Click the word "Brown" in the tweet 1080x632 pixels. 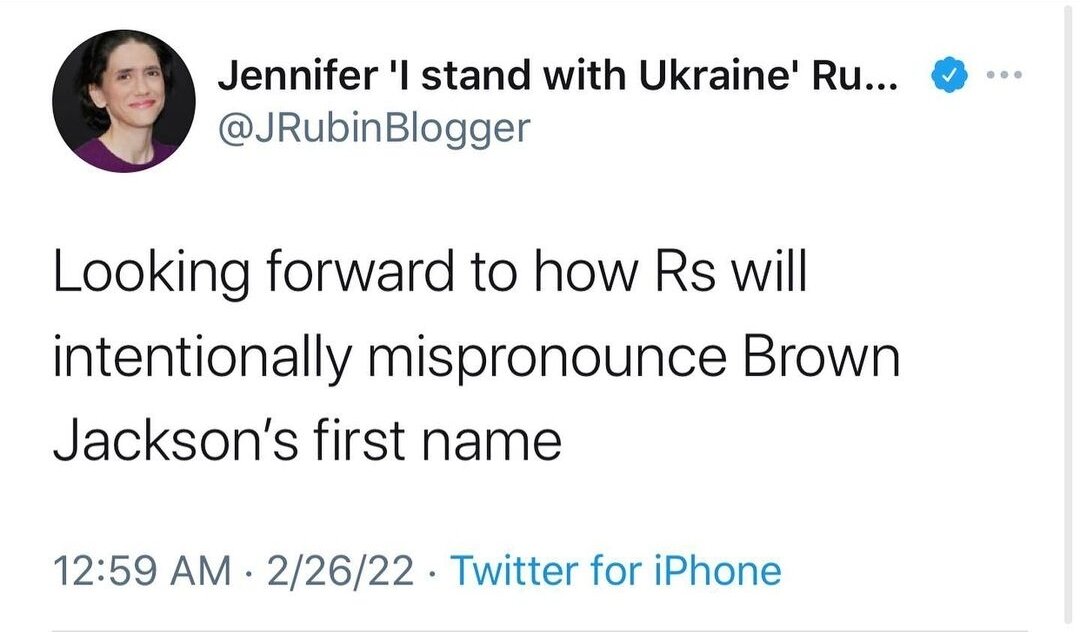(x=818, y=358)
